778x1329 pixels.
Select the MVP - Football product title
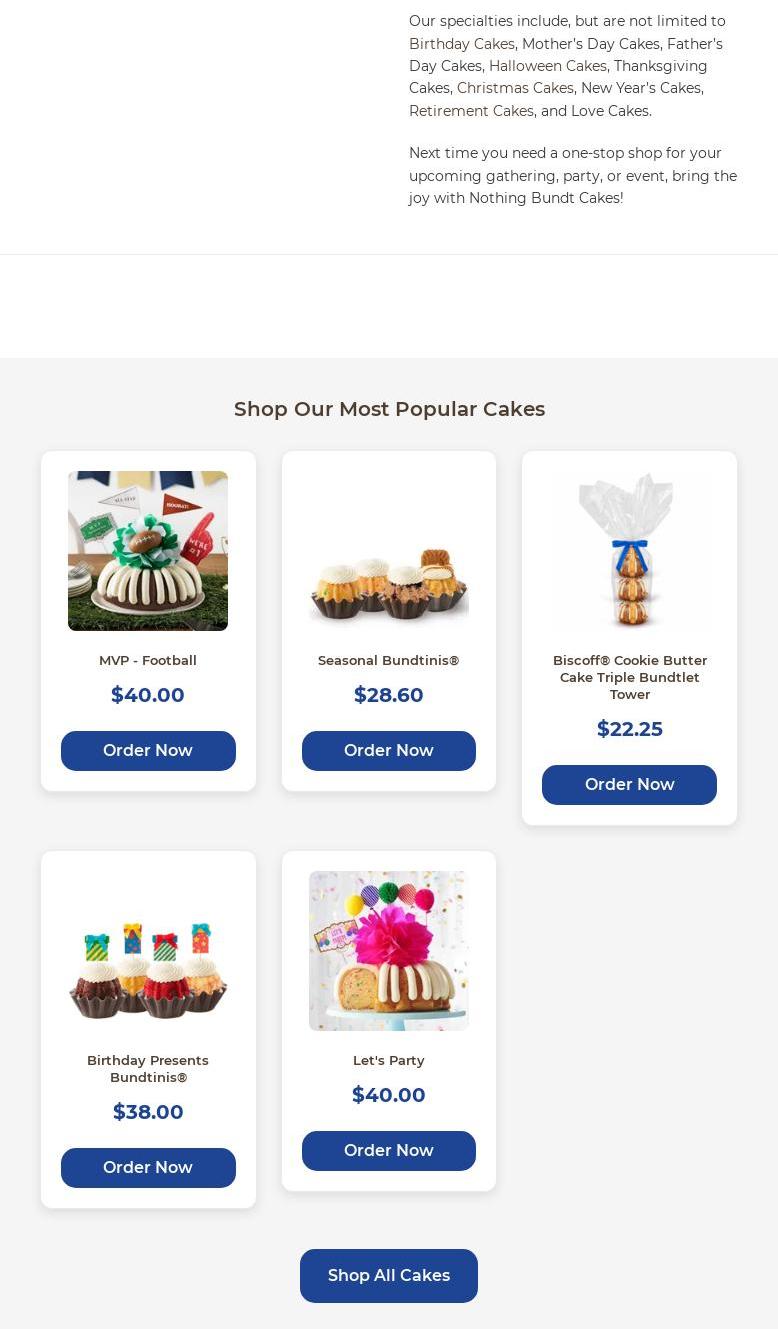[148, 660]
